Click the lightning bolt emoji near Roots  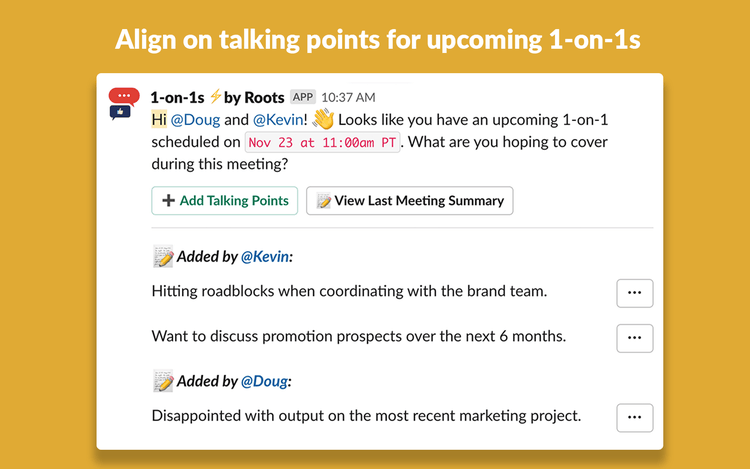215,96
